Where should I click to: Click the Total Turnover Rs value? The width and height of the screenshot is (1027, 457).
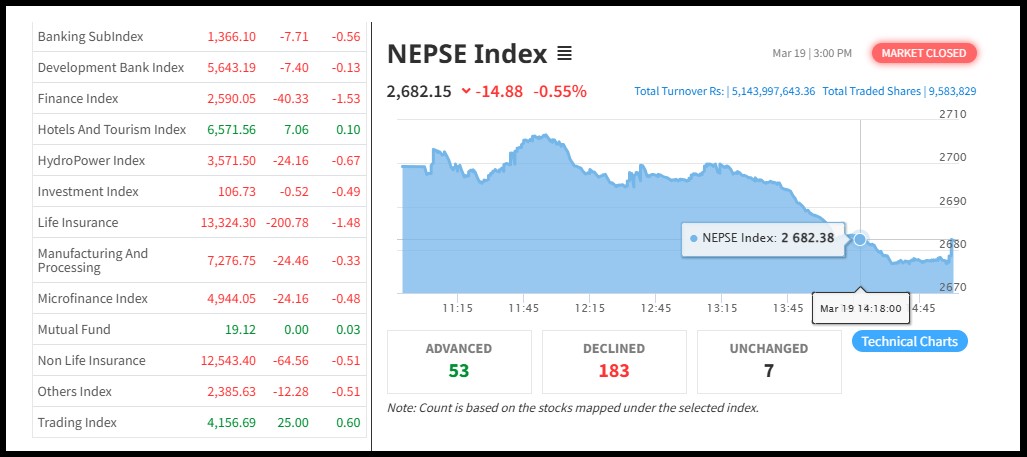pyautogui.click(x=773, y=91)
